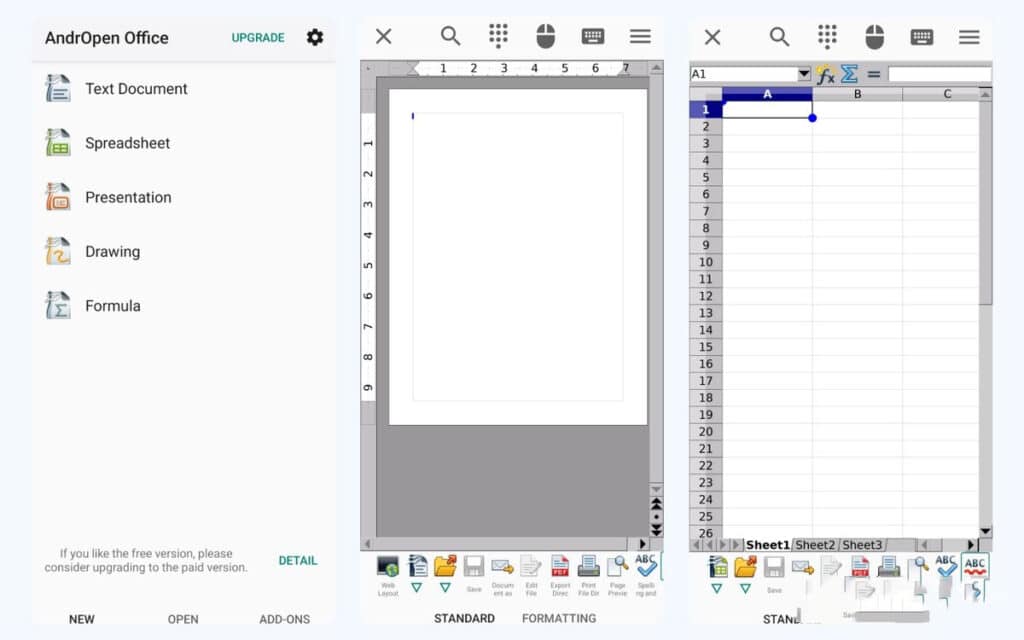The height and width of the screenshot is (640, 1024).
Task: Toggle on-screen keyboard in Calc panel
Action: click(x=922, y=36)
